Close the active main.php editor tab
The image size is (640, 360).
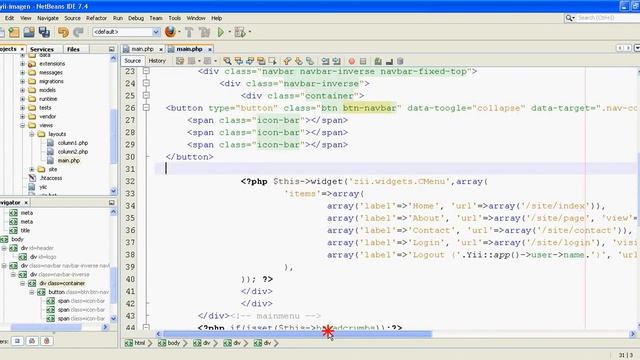point(210,49)
